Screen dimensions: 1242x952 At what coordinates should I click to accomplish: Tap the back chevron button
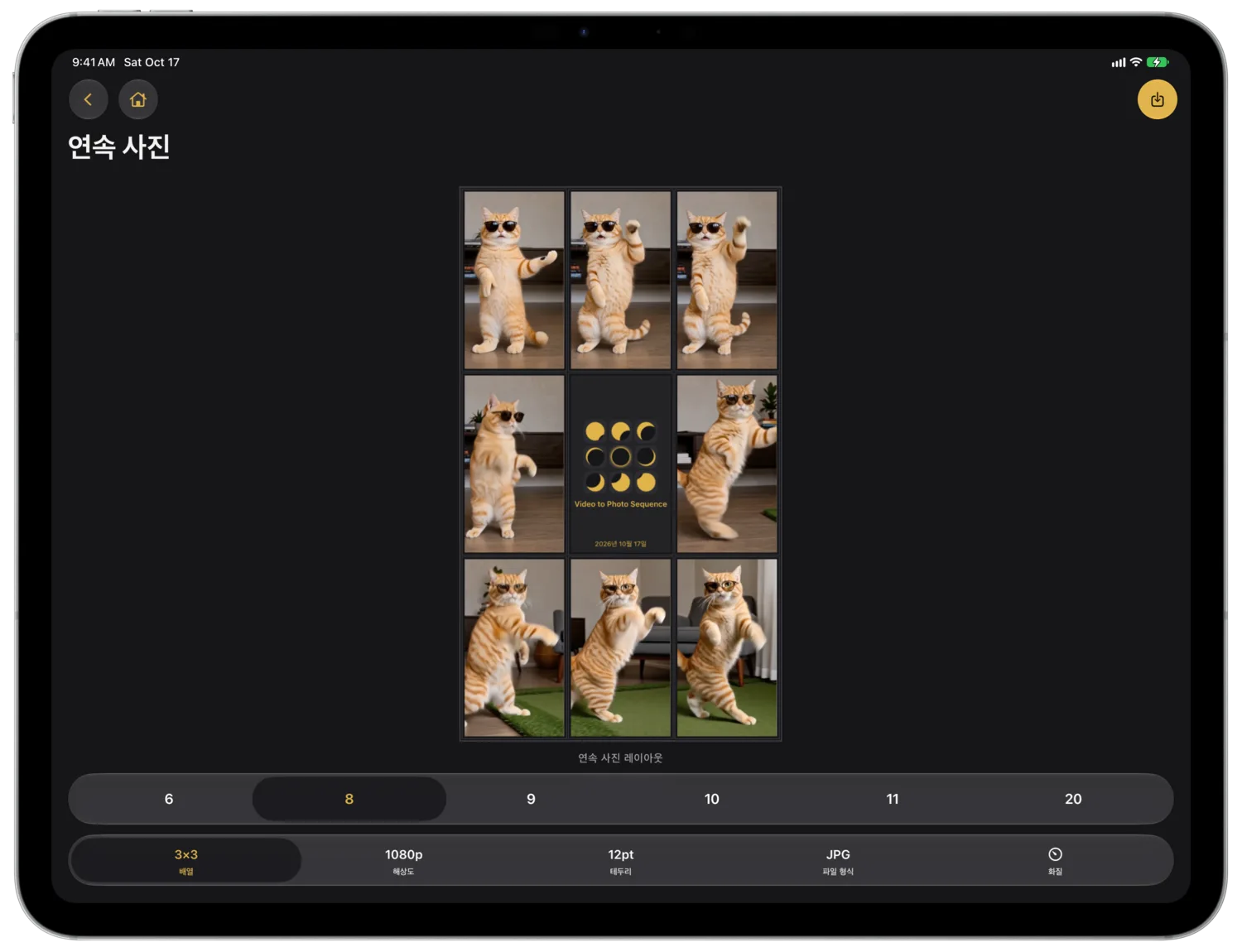point(89,99)
